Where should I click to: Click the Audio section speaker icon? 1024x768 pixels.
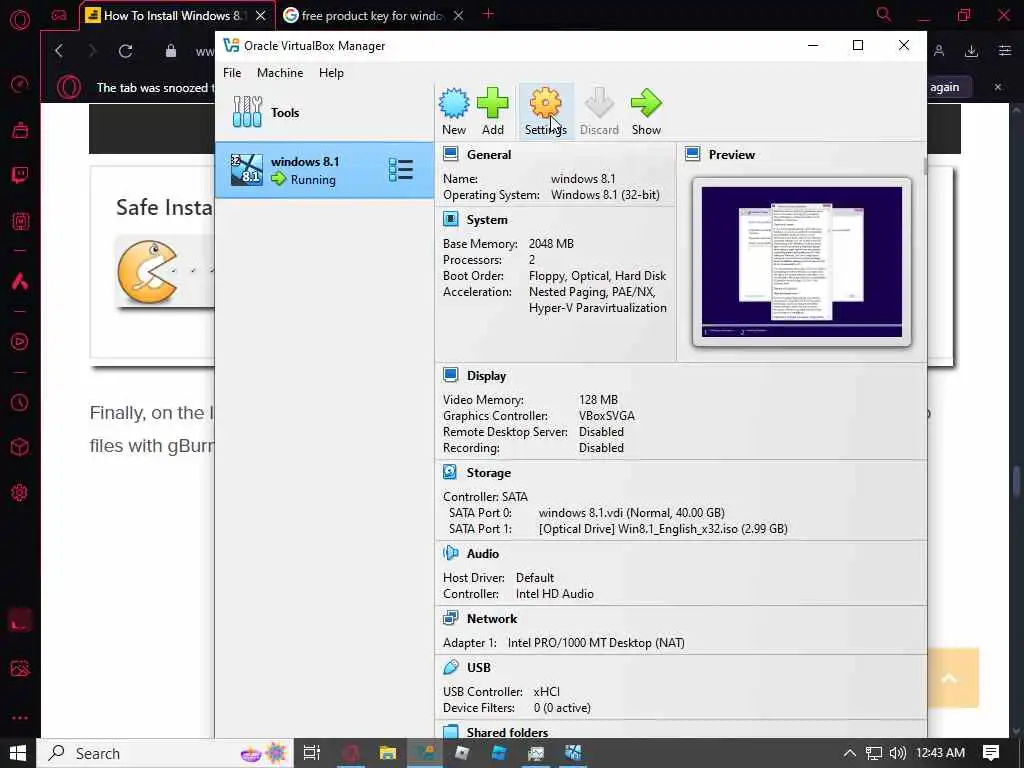(x=451, y=553)
